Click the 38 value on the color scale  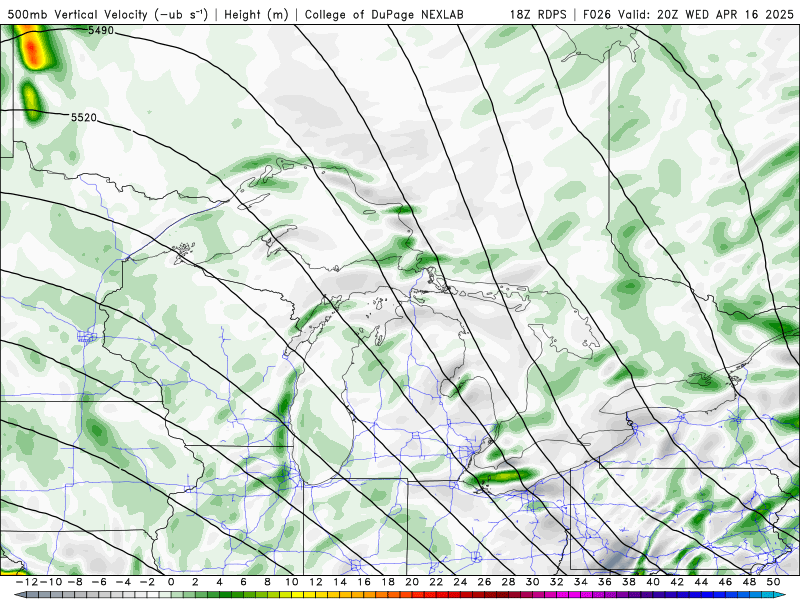[629, 582]
